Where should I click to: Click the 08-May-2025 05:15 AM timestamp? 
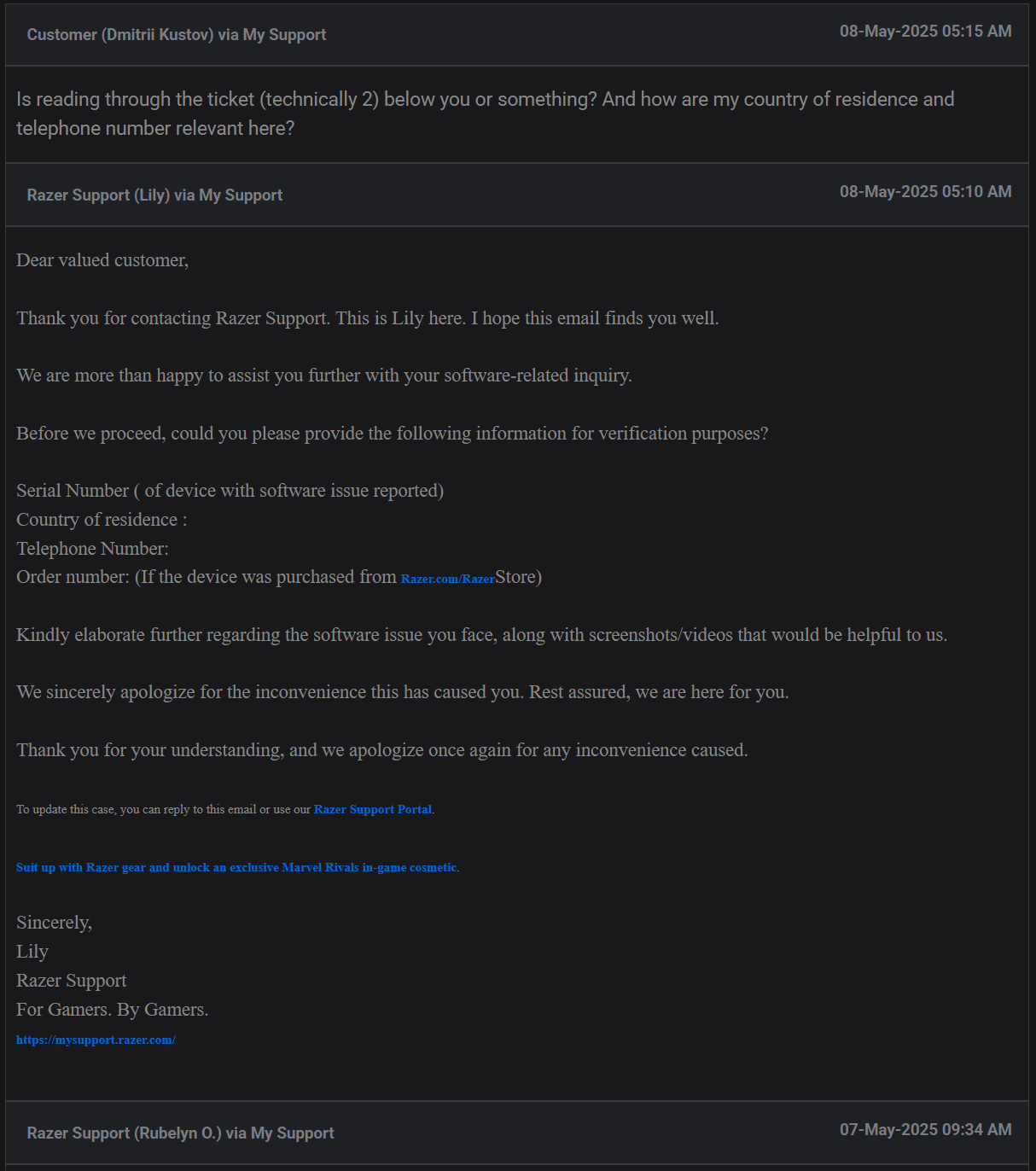(925, 32)
